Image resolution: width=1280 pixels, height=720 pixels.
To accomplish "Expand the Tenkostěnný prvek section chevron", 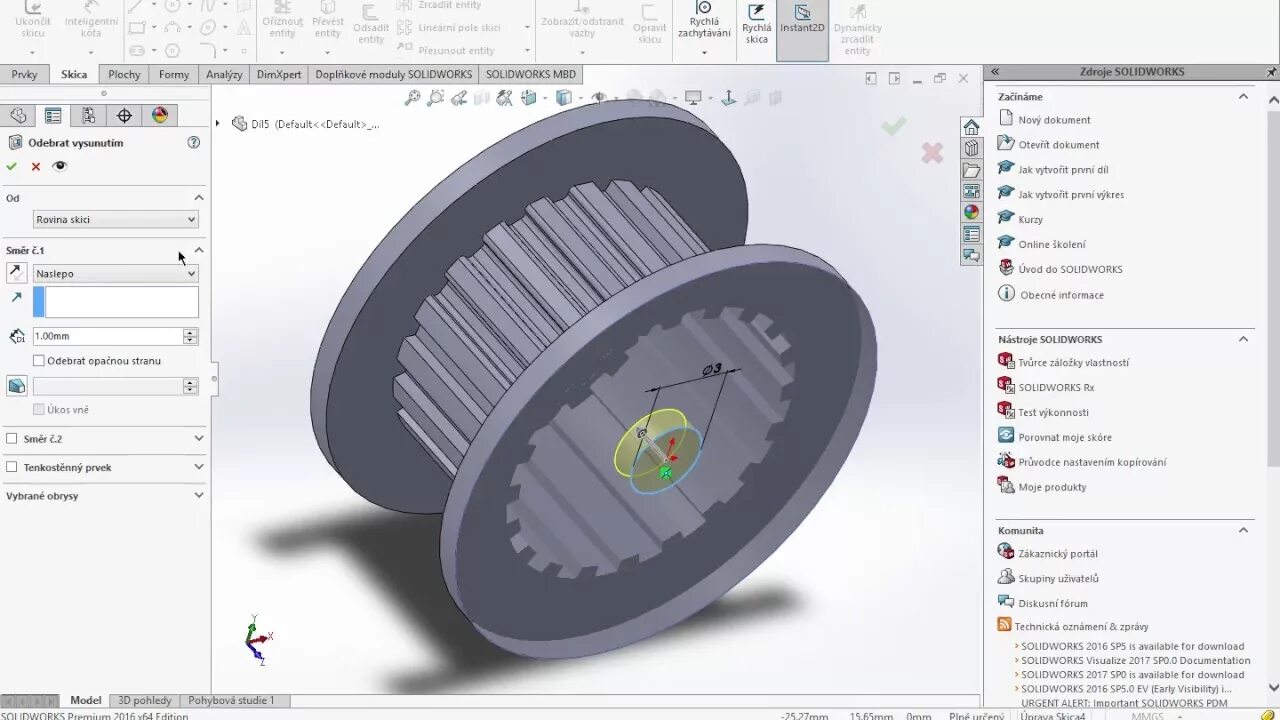I will pos(198,467).
